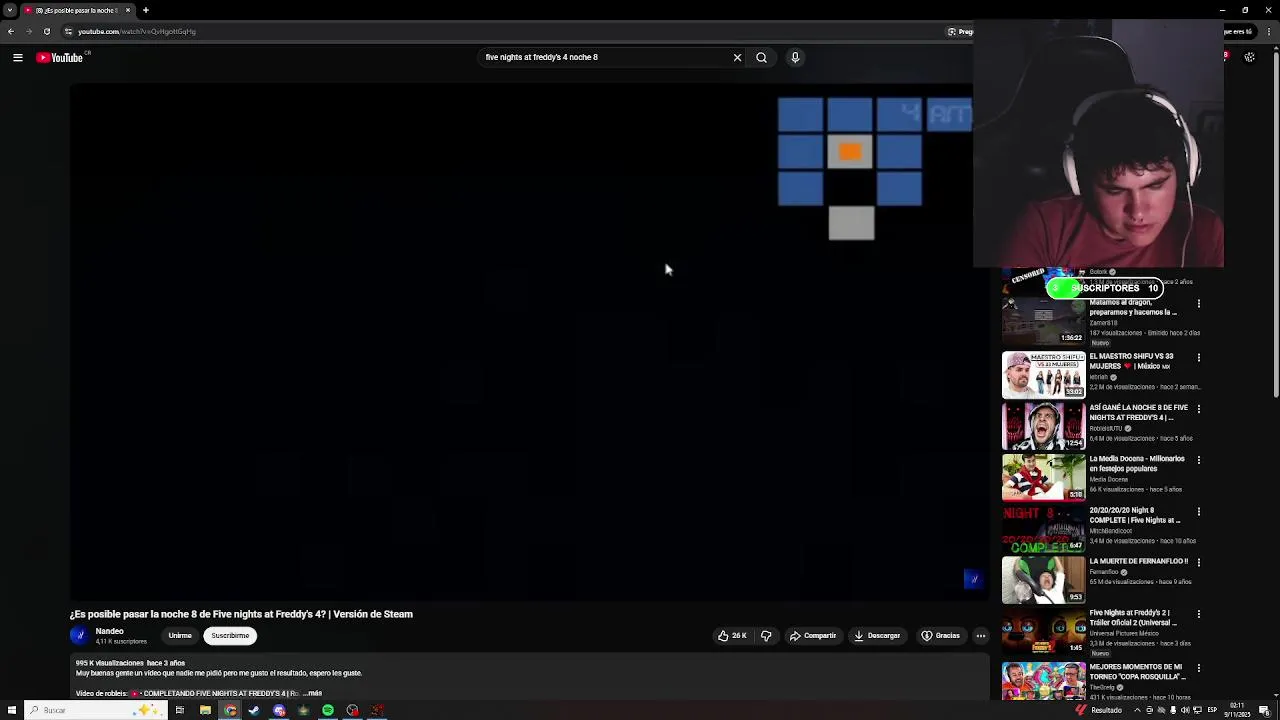Go to the YouTube home logo

(60, 58)
